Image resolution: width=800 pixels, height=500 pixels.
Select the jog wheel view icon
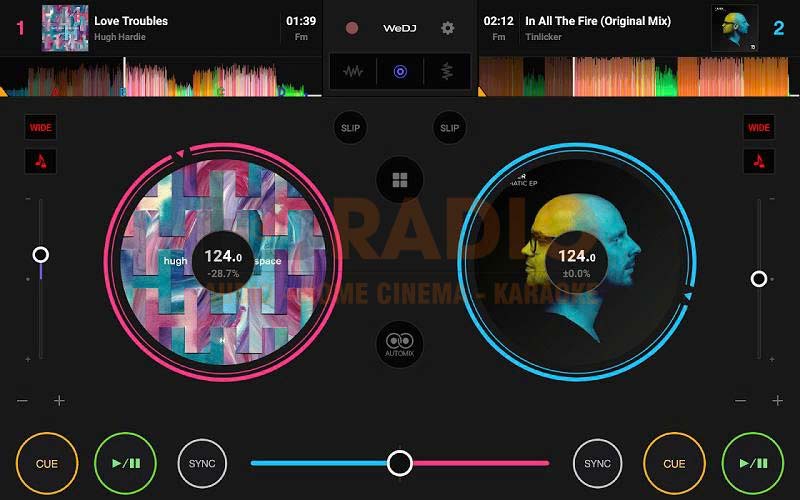coord(400,72)
